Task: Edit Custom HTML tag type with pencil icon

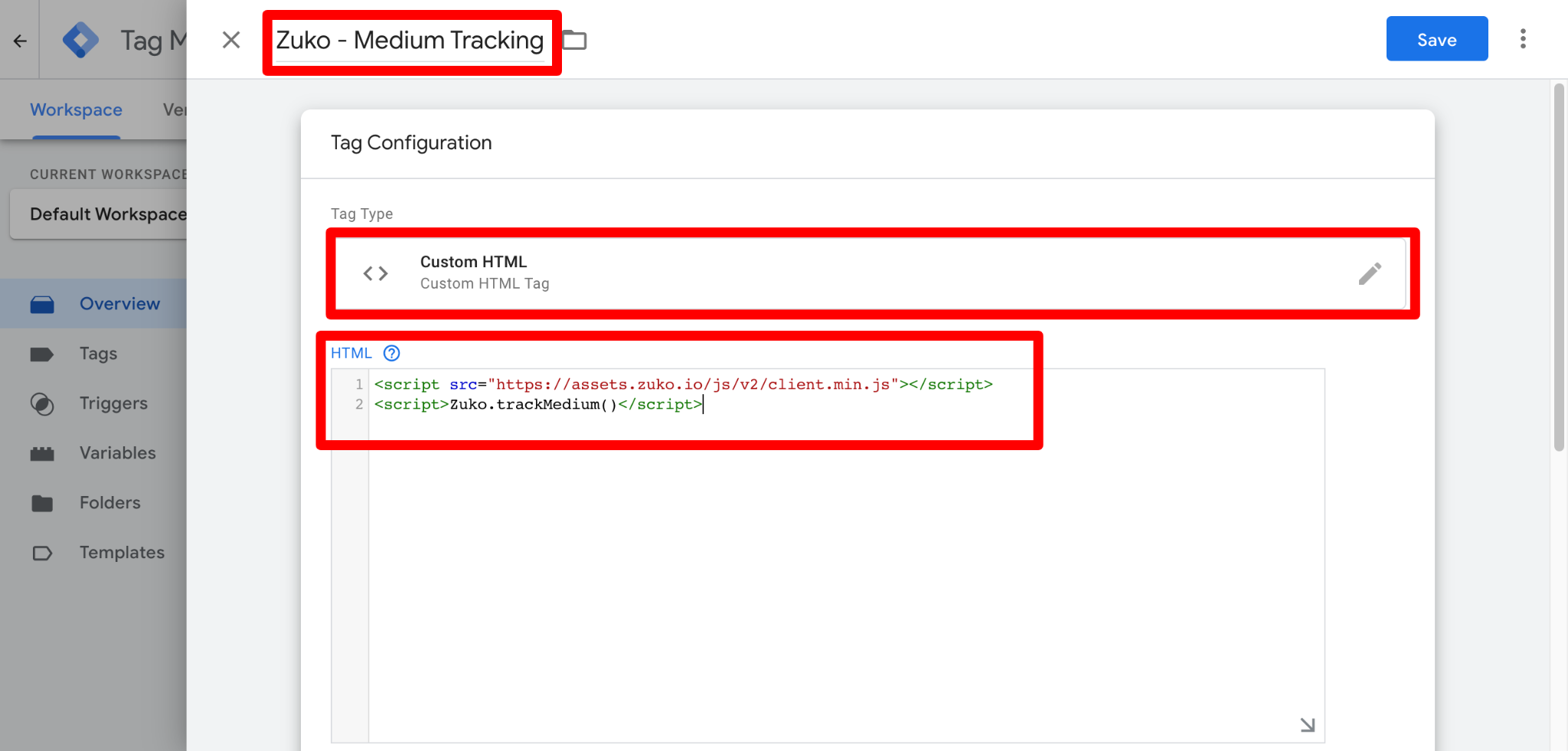Action: (1370, 273)
